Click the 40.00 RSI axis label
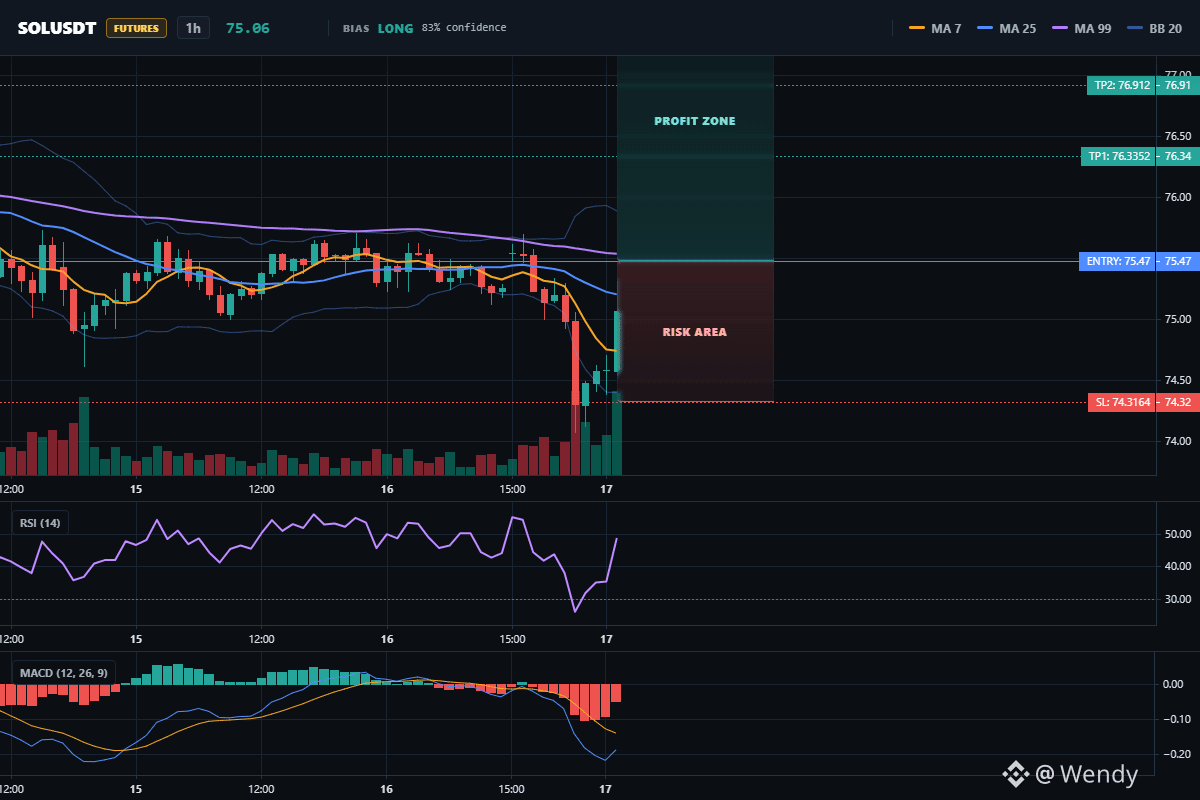Viewport: 1200px width, 800px height. click(x=1178, y=566)
